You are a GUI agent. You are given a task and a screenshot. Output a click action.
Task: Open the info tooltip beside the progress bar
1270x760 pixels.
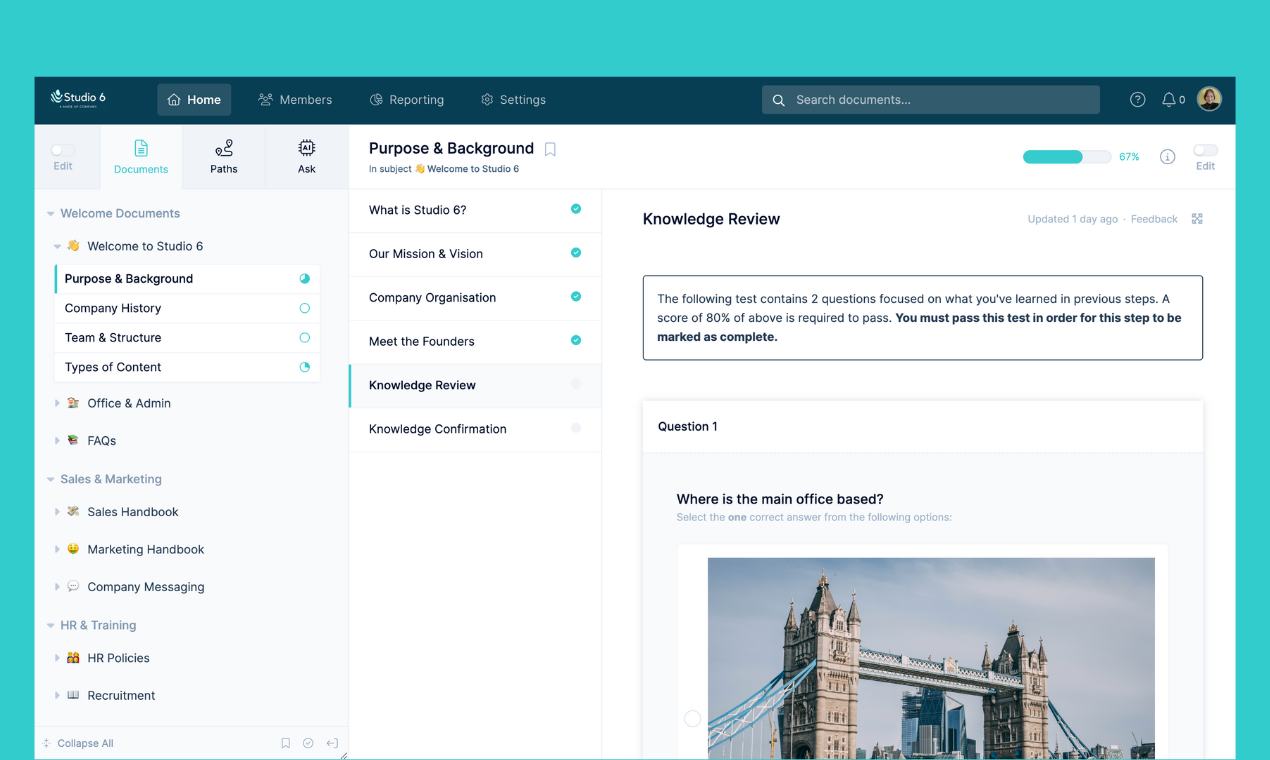[x=1167, y=157]
